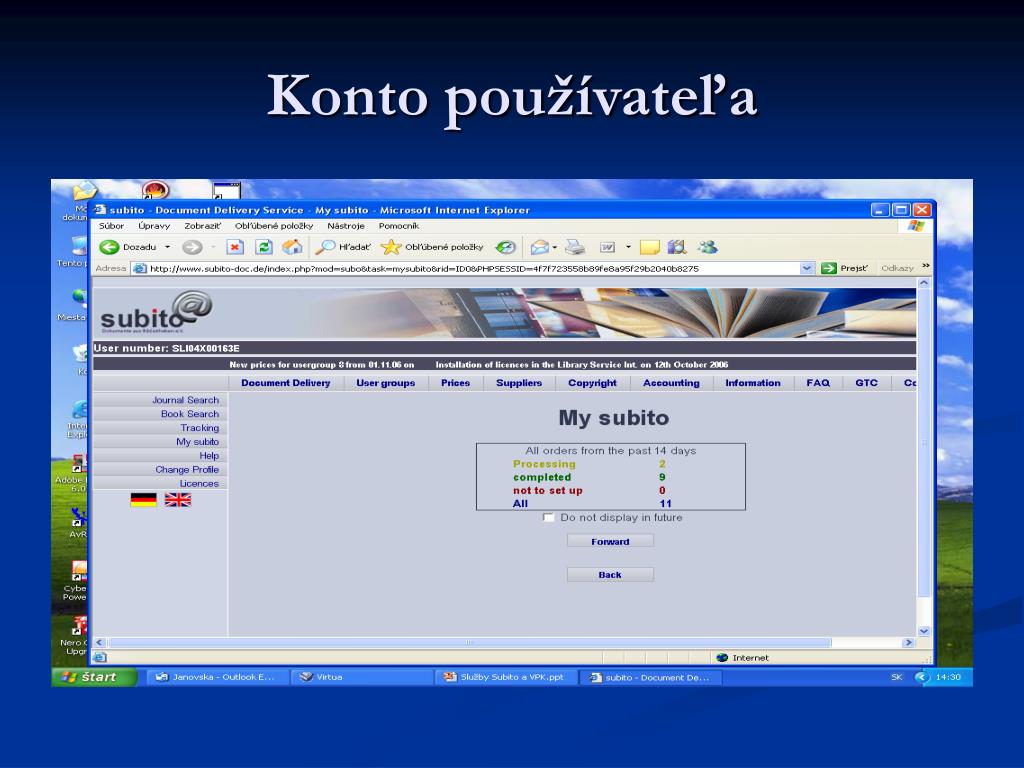Viewport: 1024px width, 768px height.
Task: Open the Suppliers nav tab
Action: tap(519, 383)
